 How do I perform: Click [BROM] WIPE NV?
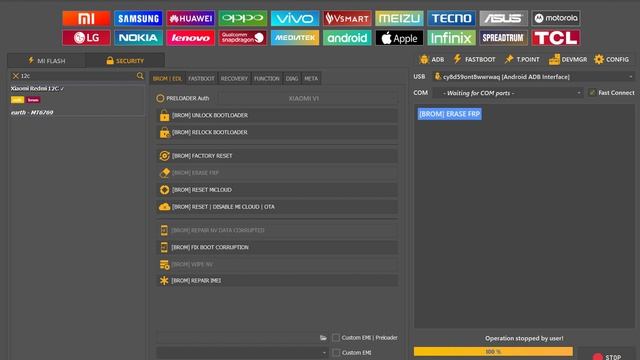coord(277,264)
